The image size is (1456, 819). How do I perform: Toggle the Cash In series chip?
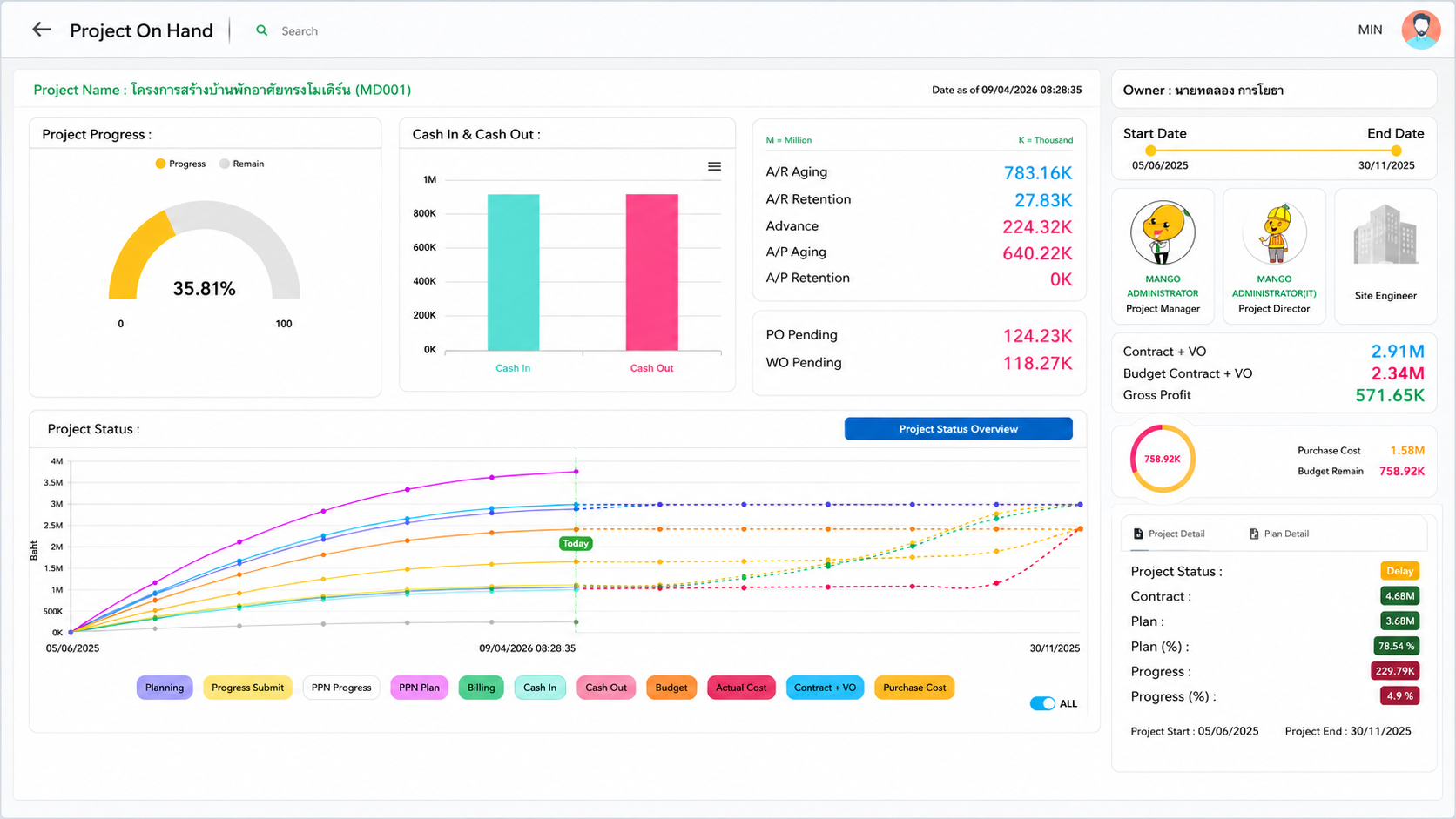540,688
